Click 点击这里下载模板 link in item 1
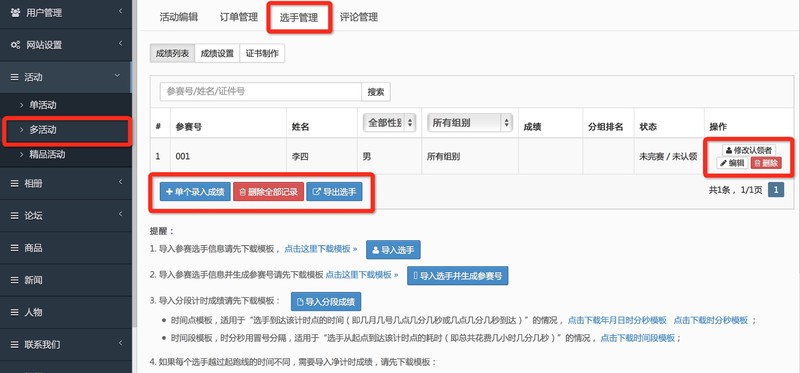The width and height of the screenshot is (800, 373). click(x=320, y=250)
